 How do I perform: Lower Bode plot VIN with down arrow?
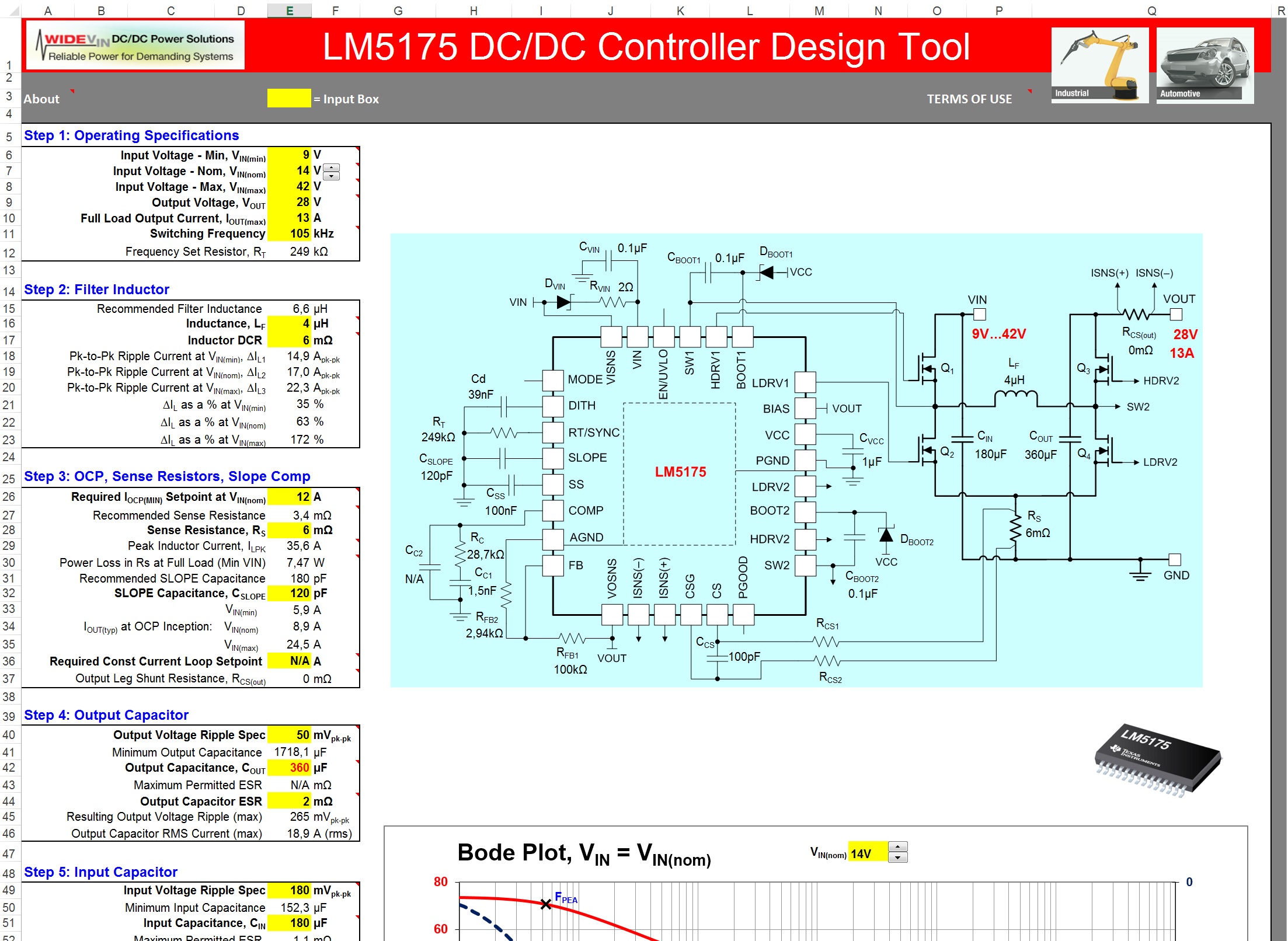(897, 858)
